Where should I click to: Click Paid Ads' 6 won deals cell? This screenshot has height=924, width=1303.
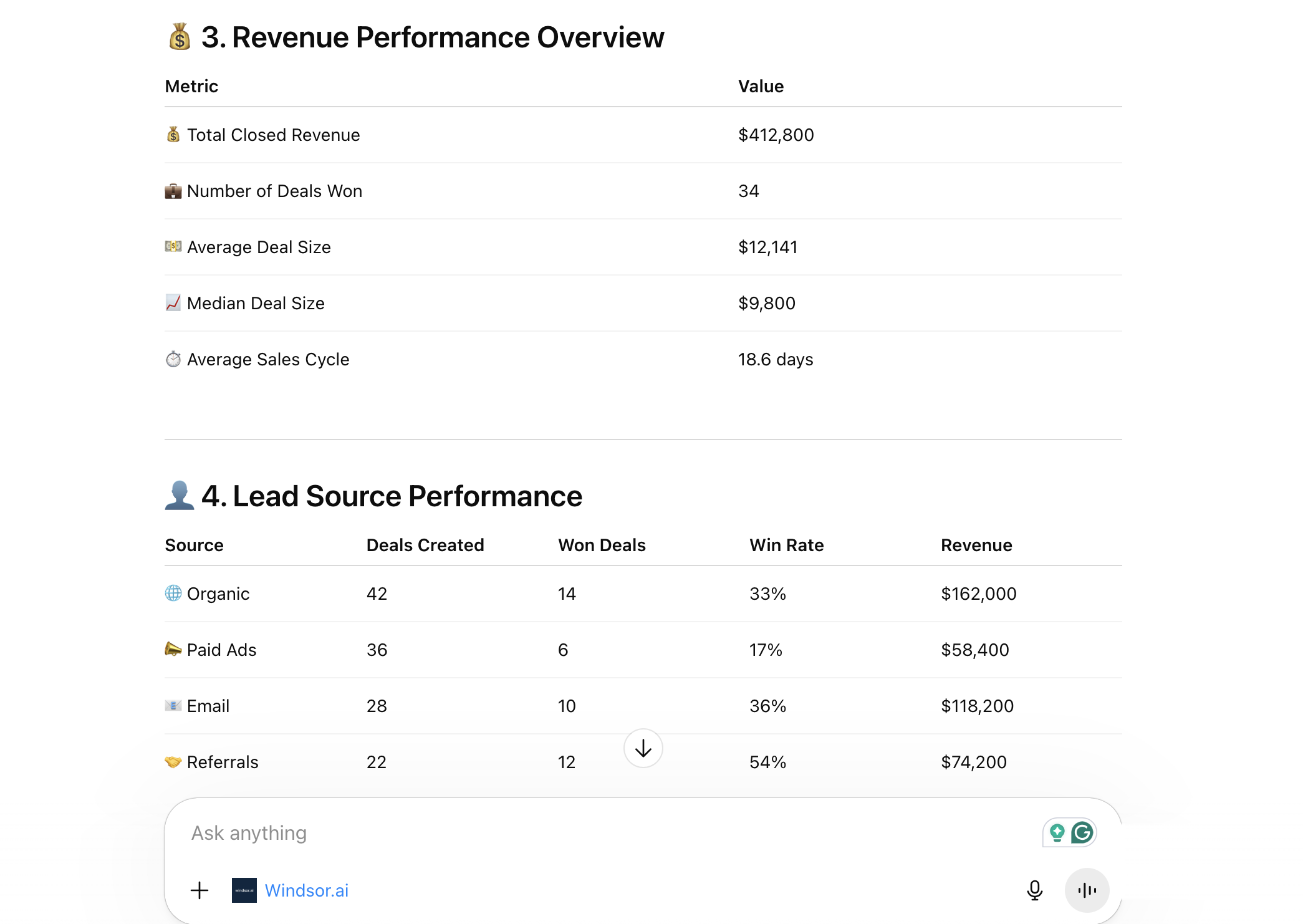(563, 650)
